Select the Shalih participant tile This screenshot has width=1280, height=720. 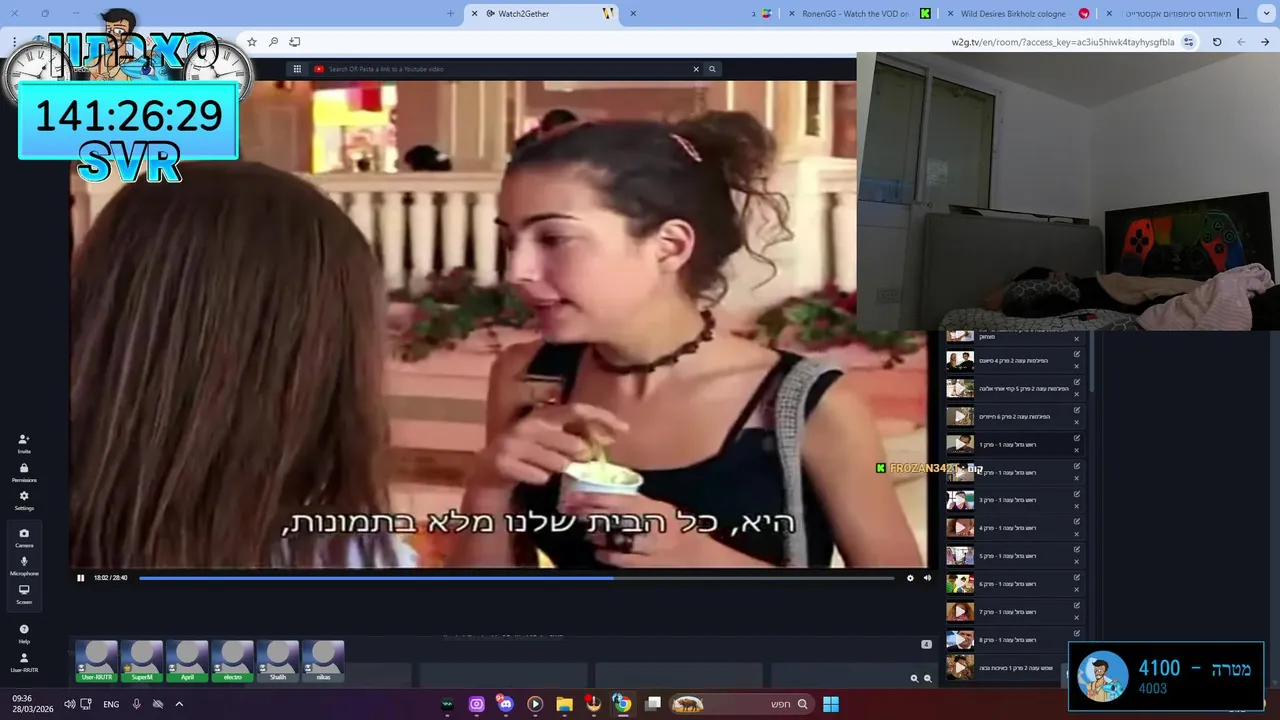click(x=278, y=661)
